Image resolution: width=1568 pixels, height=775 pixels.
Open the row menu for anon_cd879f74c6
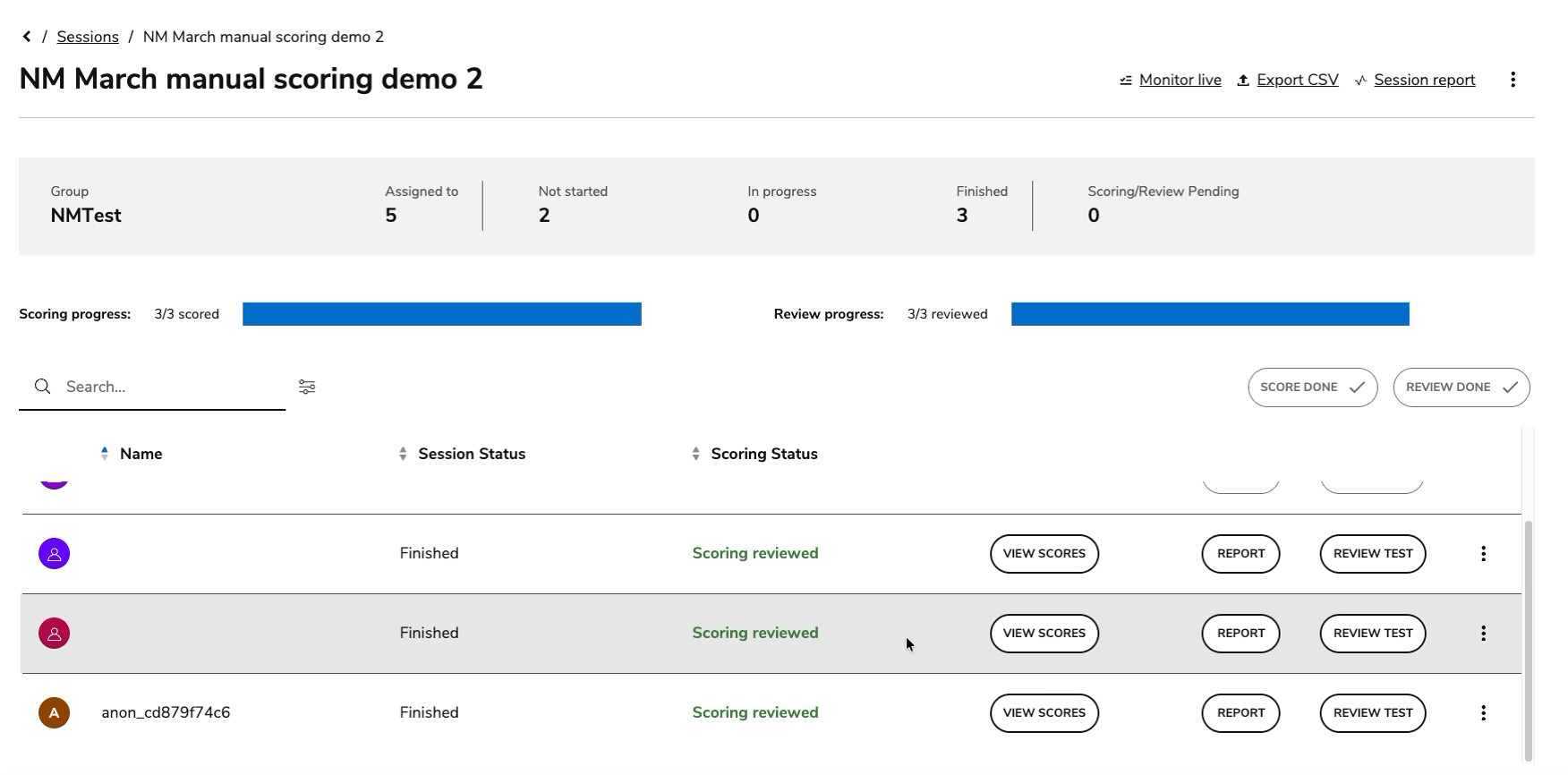(x=1483, y=713)
